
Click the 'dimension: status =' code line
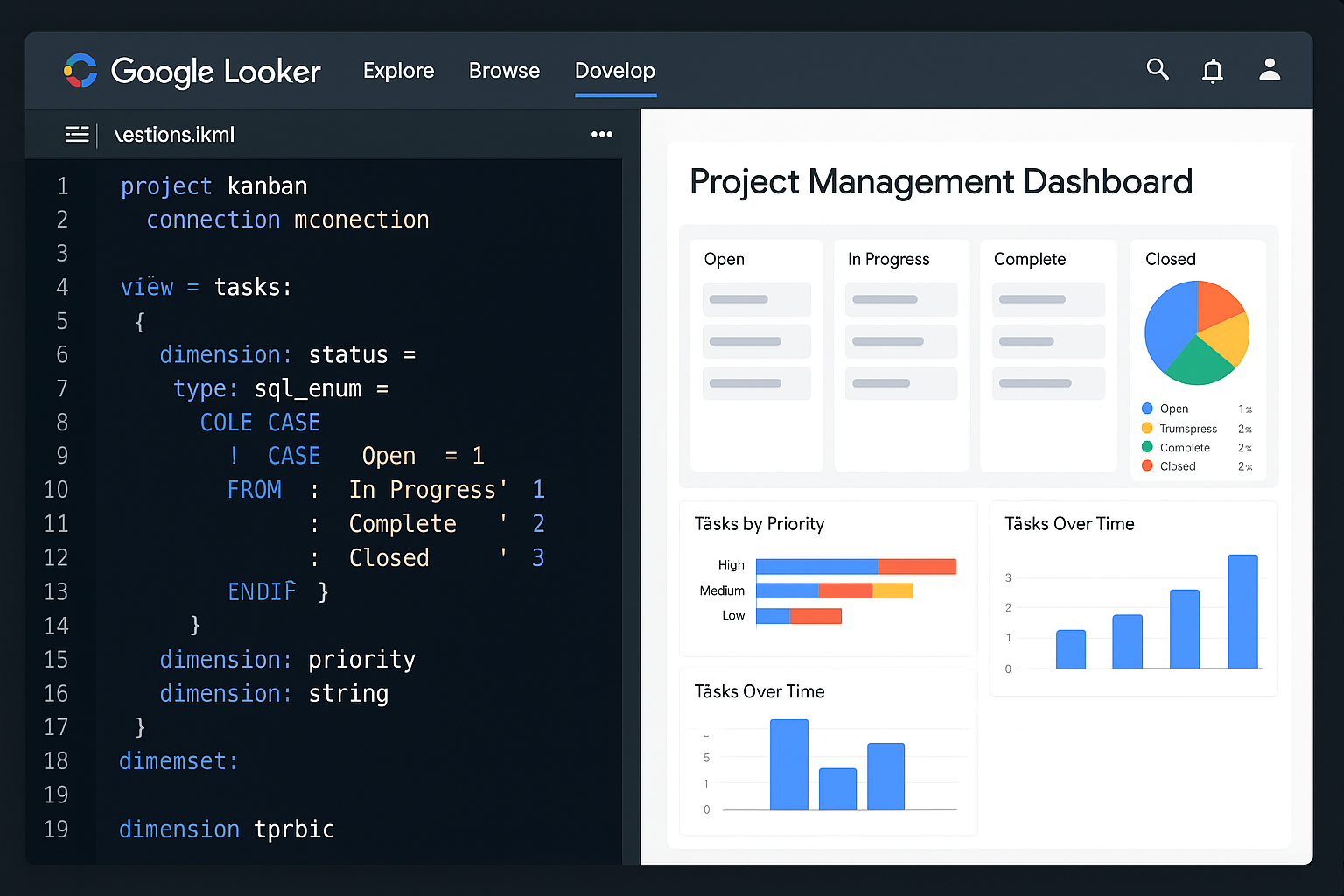click(x=288, y=355)
